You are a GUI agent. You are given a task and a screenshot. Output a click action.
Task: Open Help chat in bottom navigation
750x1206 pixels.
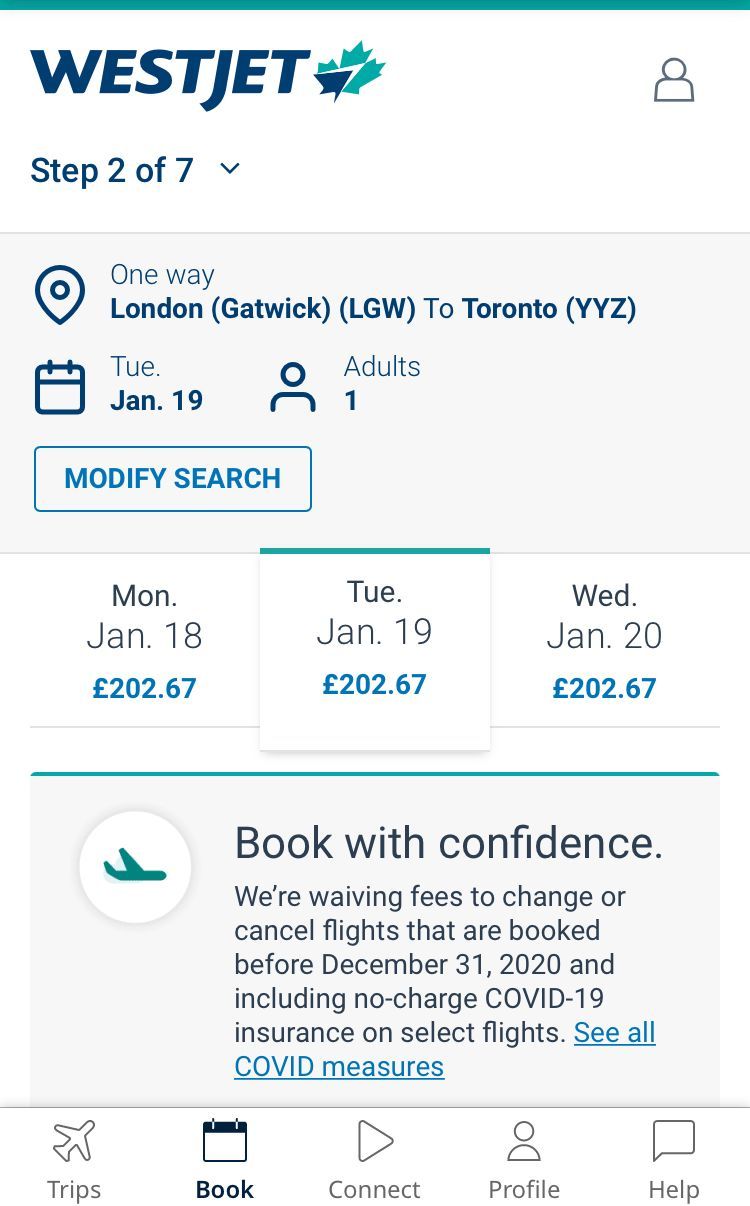(x=673, y=1160)
